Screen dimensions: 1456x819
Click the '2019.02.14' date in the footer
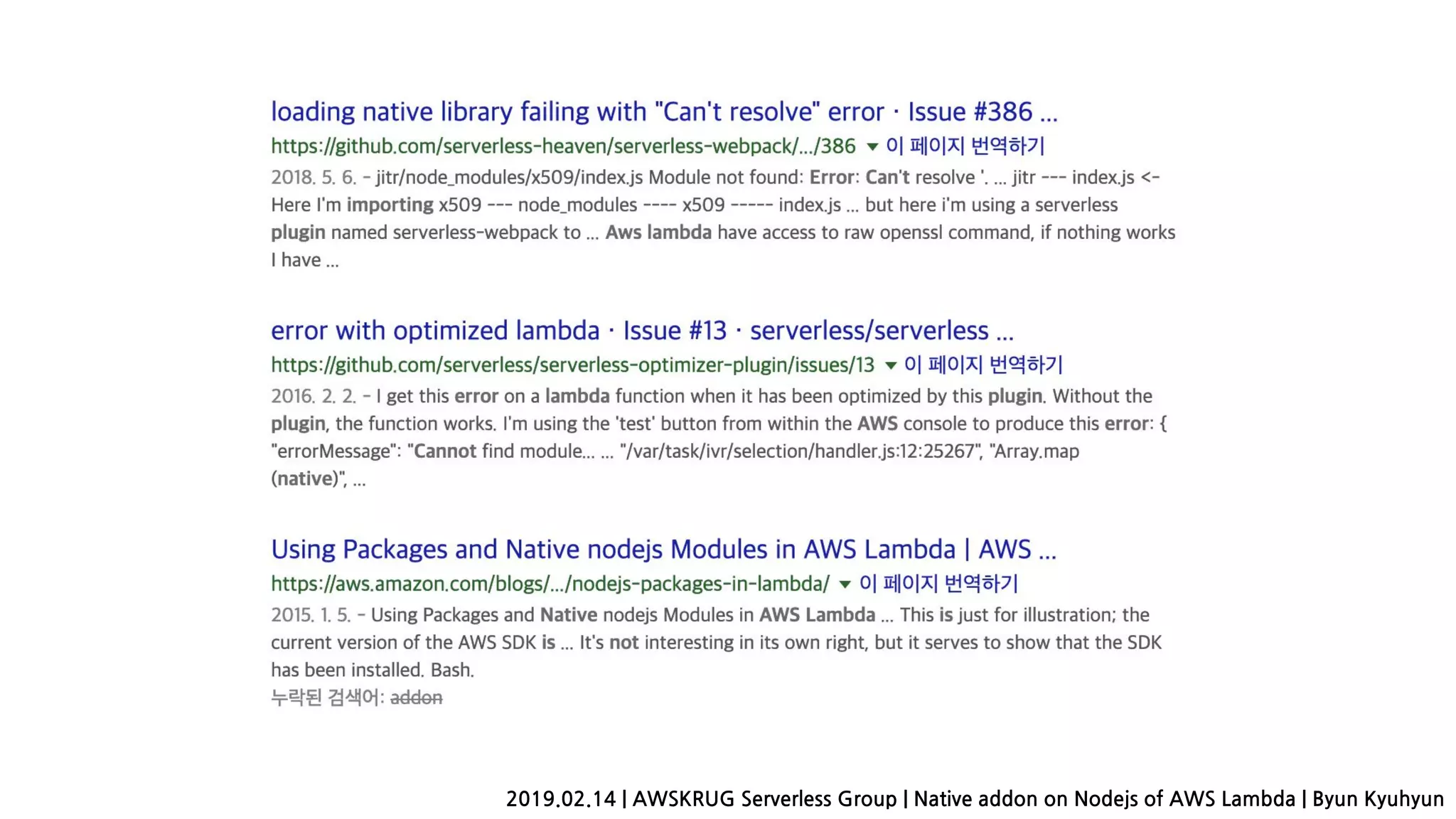point(561,799)
